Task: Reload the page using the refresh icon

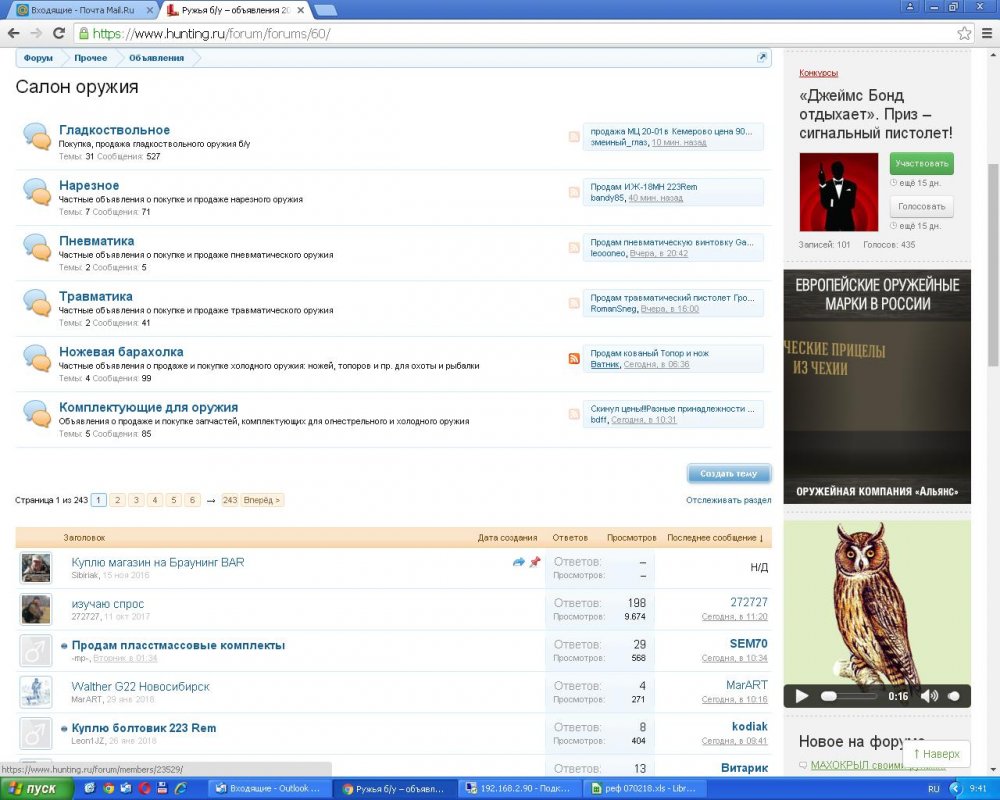Action: 59,33
